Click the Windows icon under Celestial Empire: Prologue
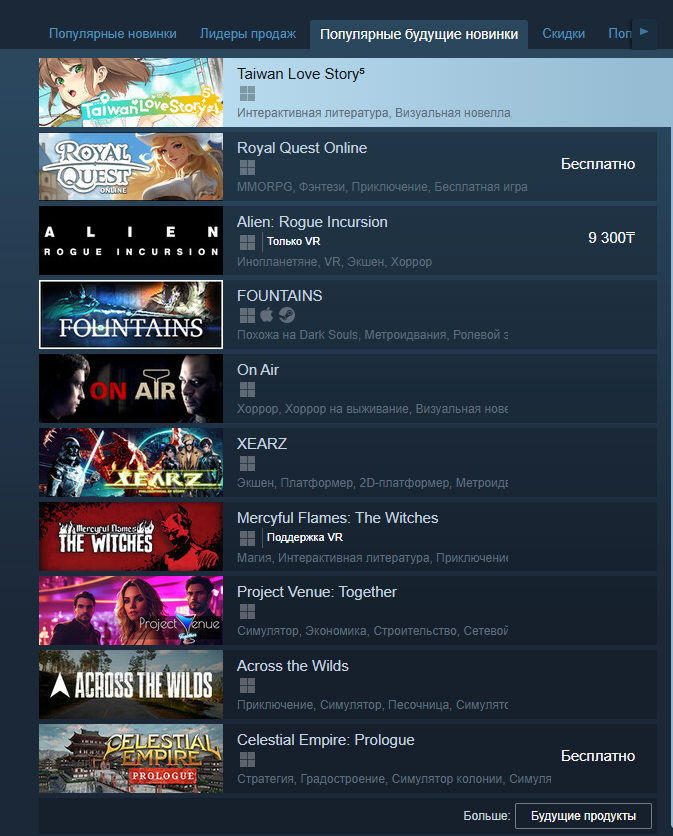 click(247, 759)
